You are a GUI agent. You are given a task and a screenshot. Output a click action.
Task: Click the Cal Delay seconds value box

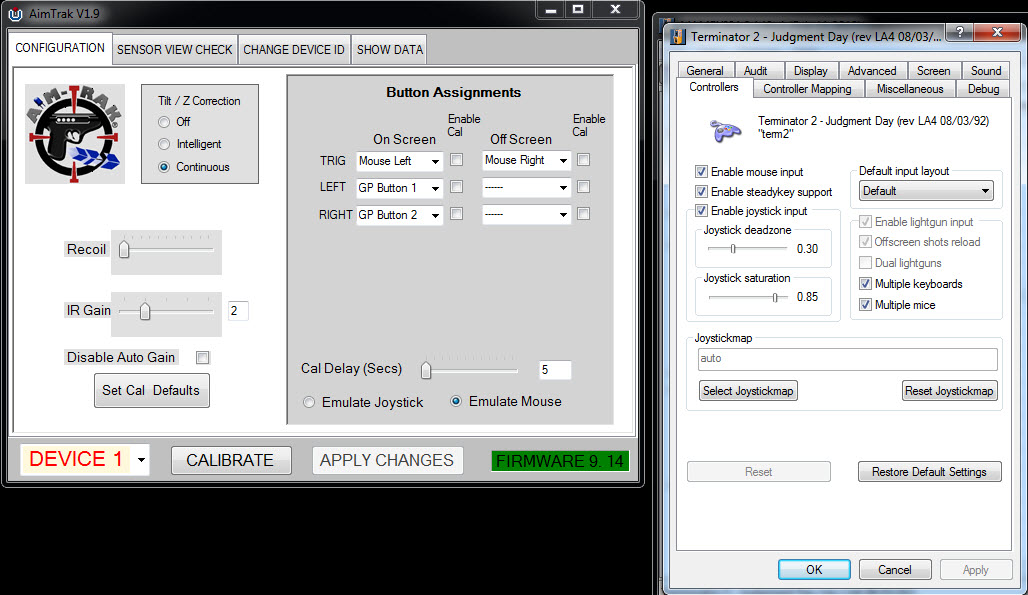(555, 370)
